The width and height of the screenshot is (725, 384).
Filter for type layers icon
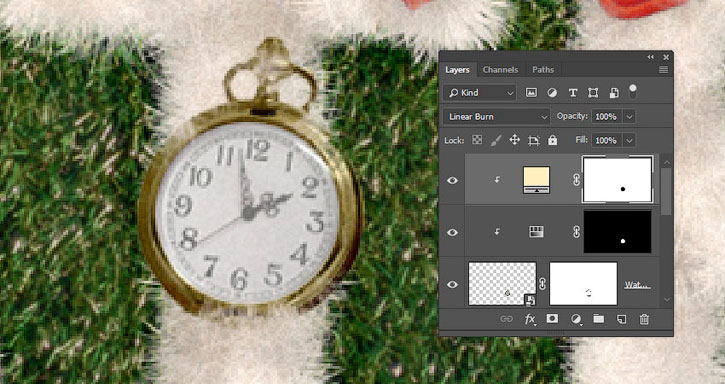[x=573, y=93]
